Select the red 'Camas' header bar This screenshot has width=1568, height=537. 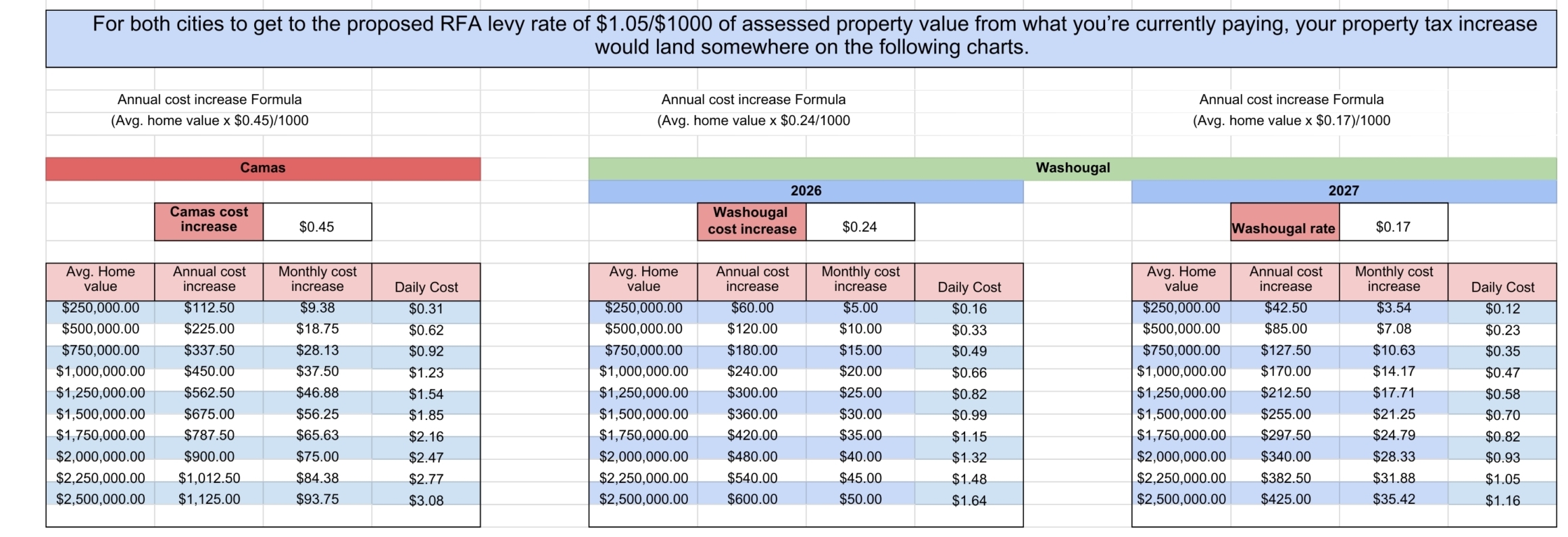[x=263, y=168]
